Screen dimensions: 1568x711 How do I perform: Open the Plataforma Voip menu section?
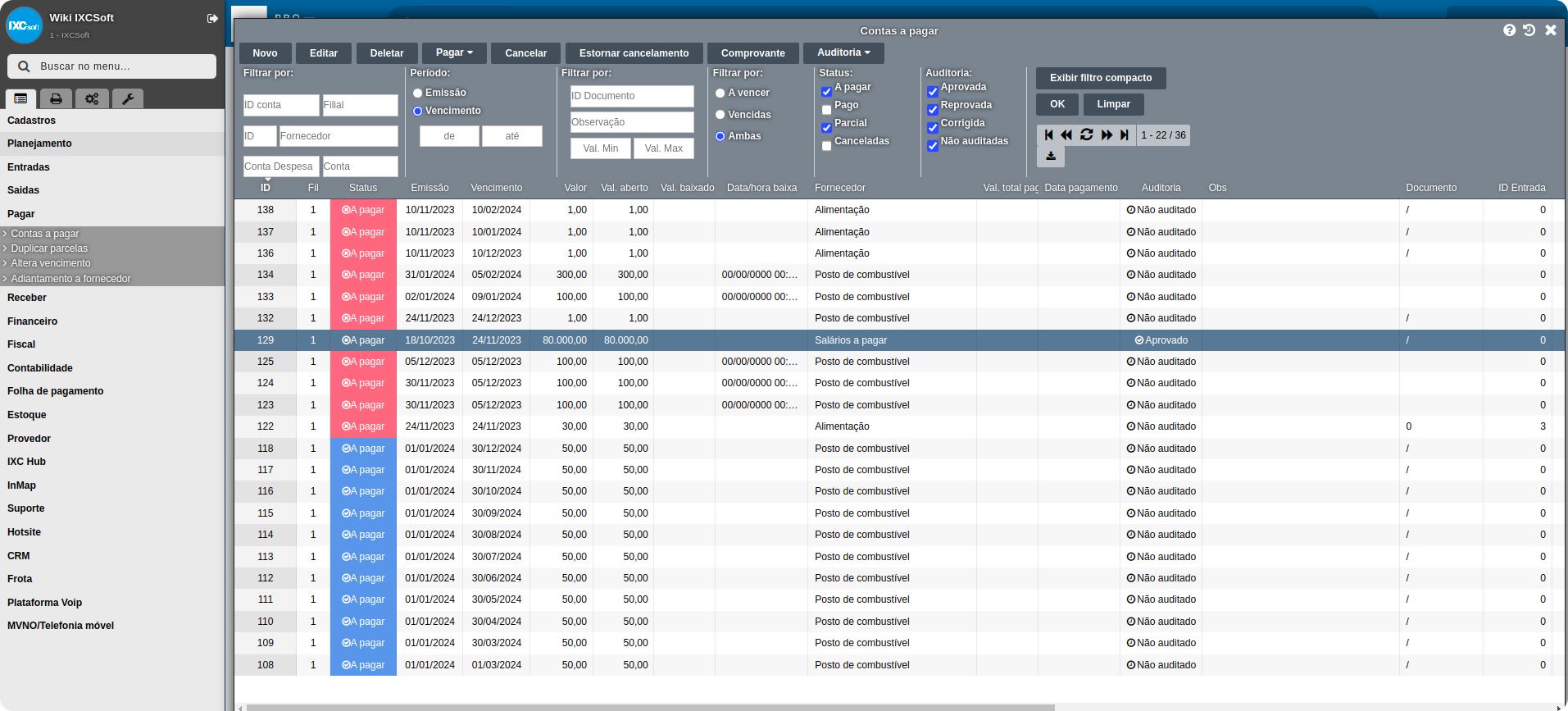(x=112, y=603)
